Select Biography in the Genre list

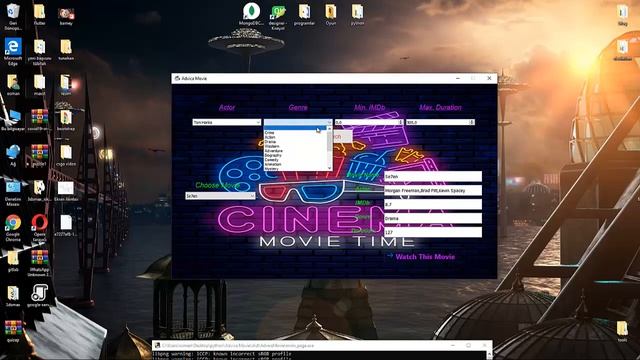296,155
